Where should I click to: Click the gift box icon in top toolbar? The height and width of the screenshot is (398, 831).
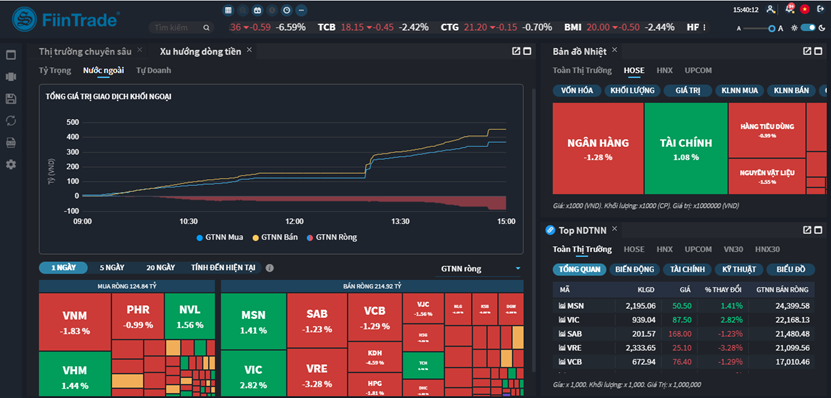(257, 10)
